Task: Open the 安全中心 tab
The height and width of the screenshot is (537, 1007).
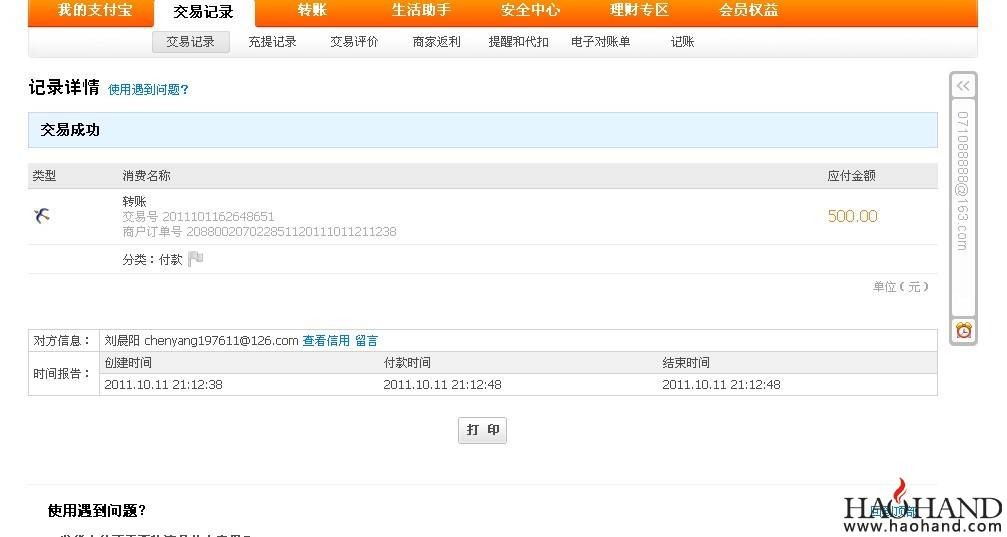Action: tap(530, 10)
